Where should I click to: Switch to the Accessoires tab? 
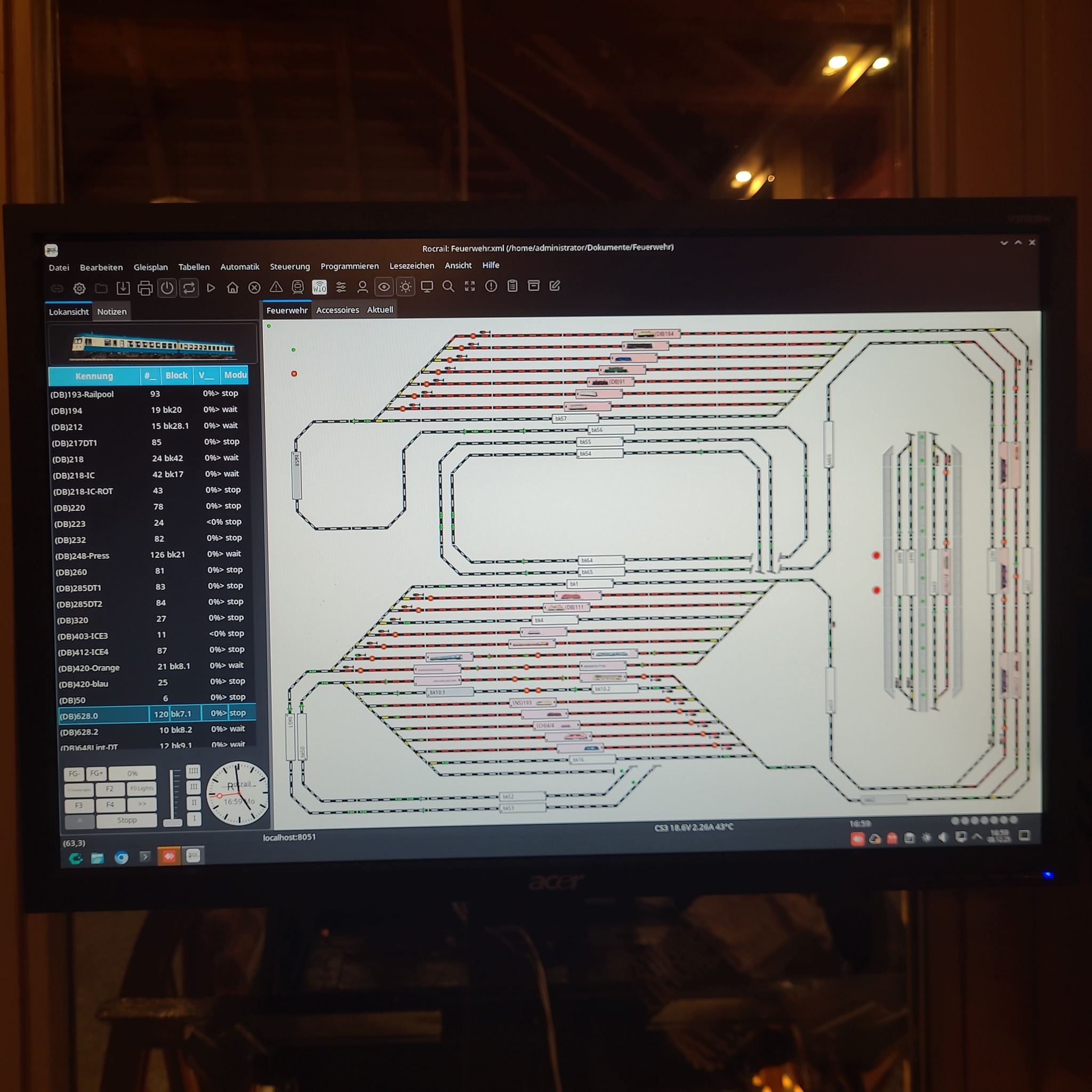(x=338, y=310)
